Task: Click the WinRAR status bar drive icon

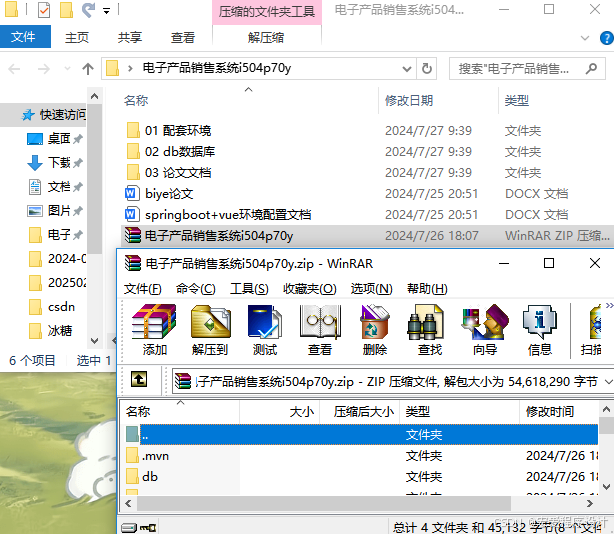Action: (x=128, y=528)
